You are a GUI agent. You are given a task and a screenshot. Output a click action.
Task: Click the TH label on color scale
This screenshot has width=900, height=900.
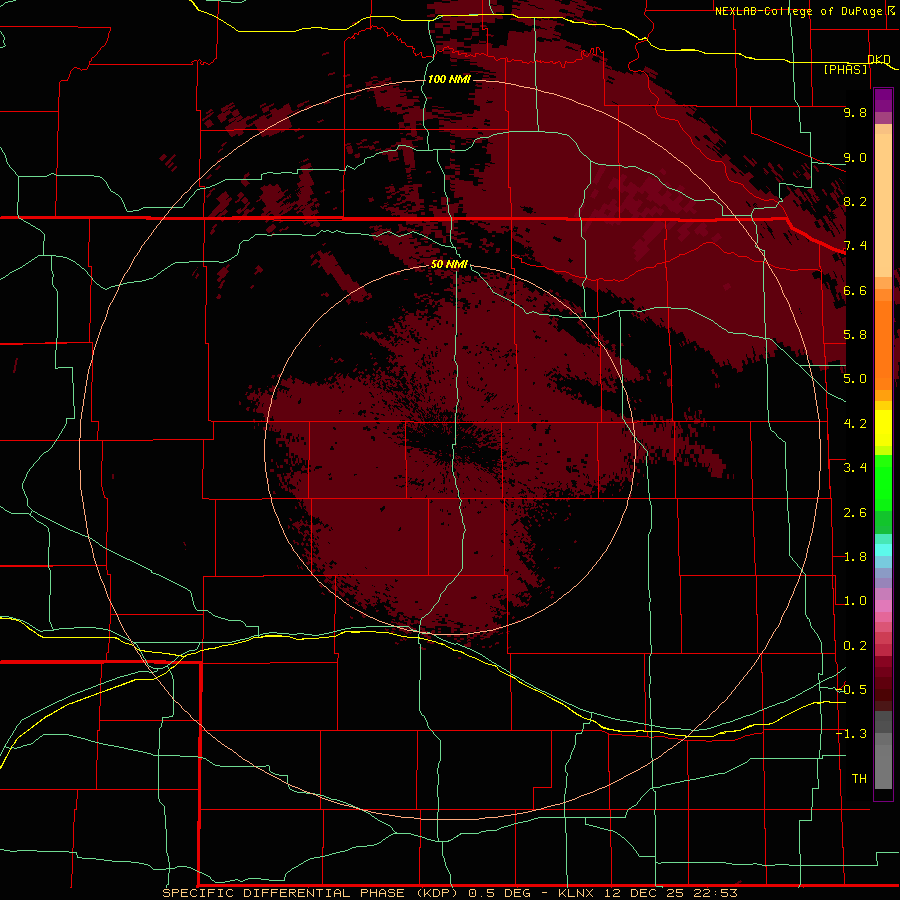[x=859, y=779]
